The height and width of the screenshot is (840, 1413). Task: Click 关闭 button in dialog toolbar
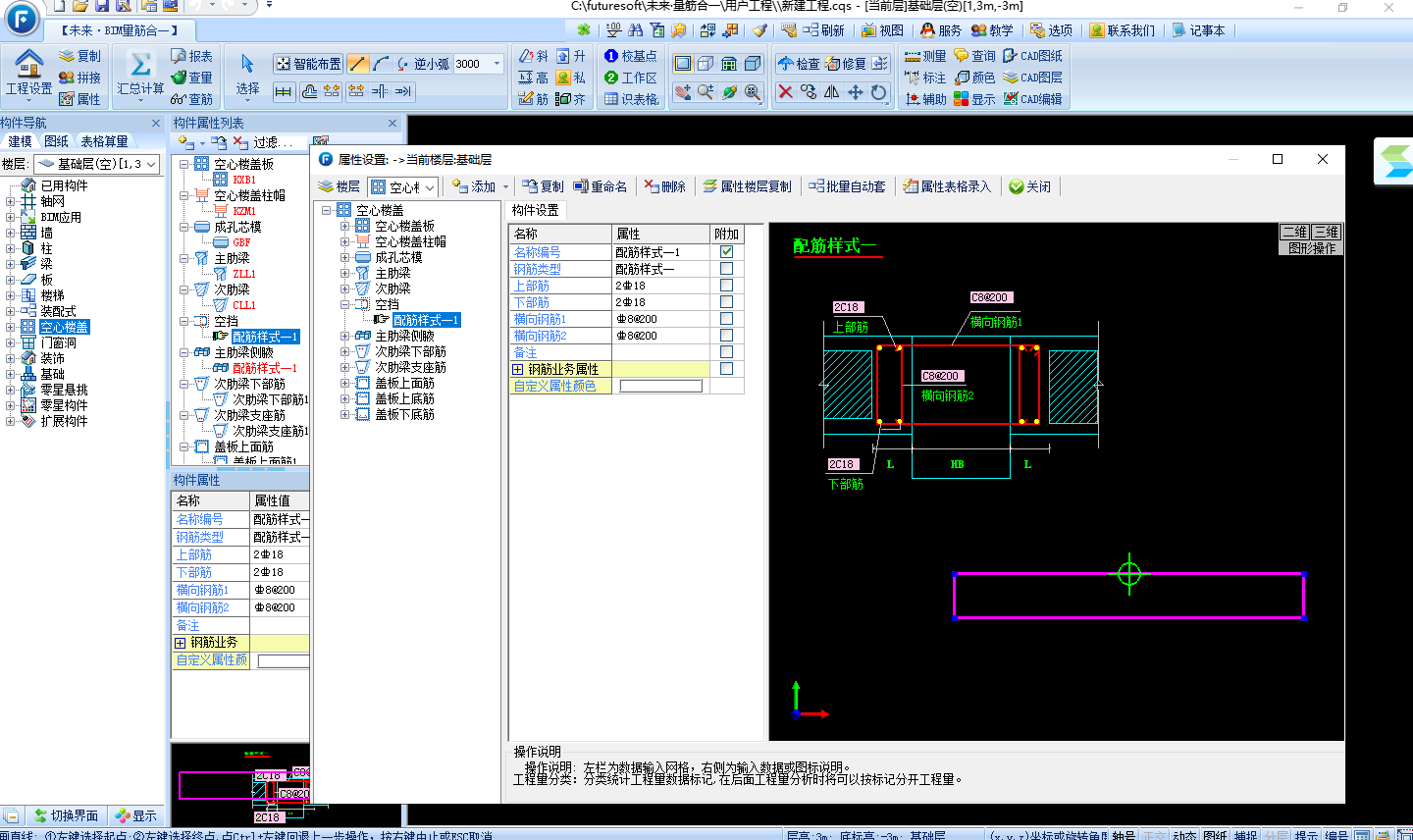(1029, 186)
